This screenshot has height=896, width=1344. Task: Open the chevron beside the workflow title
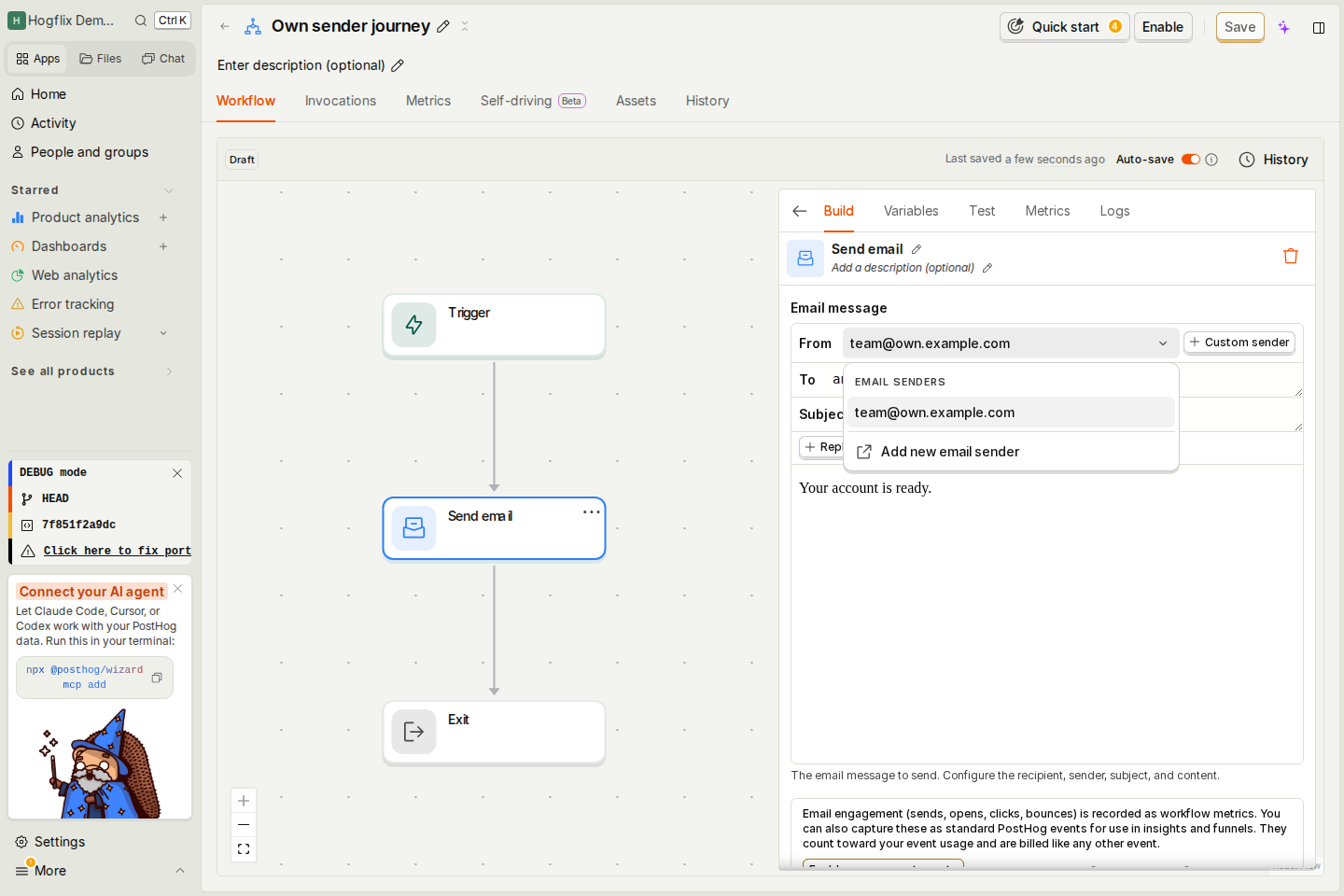(465, 26)
